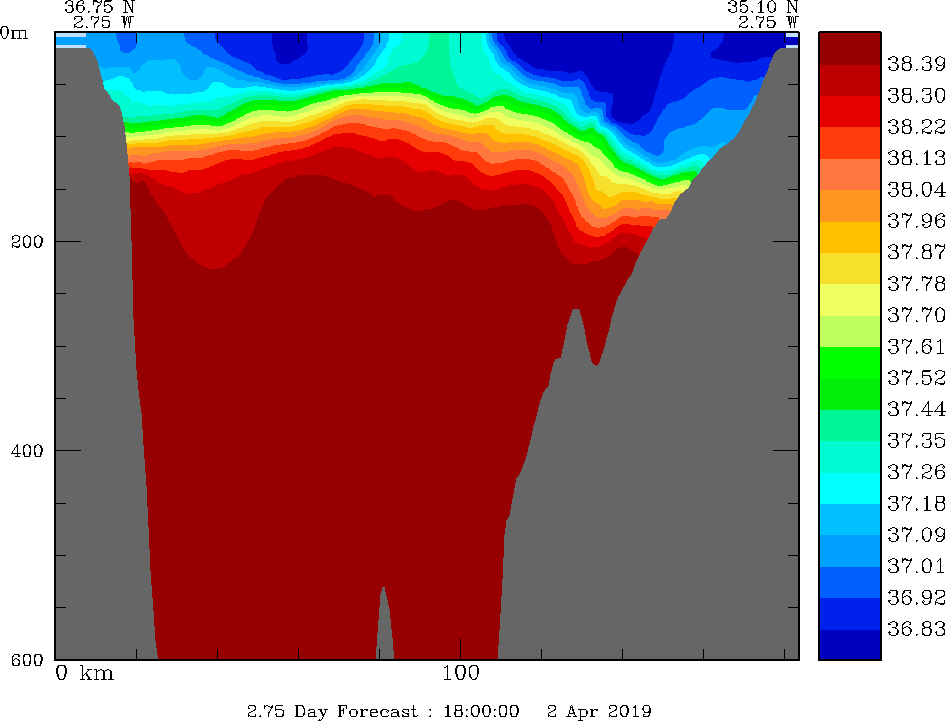Image resolution: width=946 pixels, height=721 pixels.
Task: Click the 38.22 colorbar value
Action: point(916,127)
